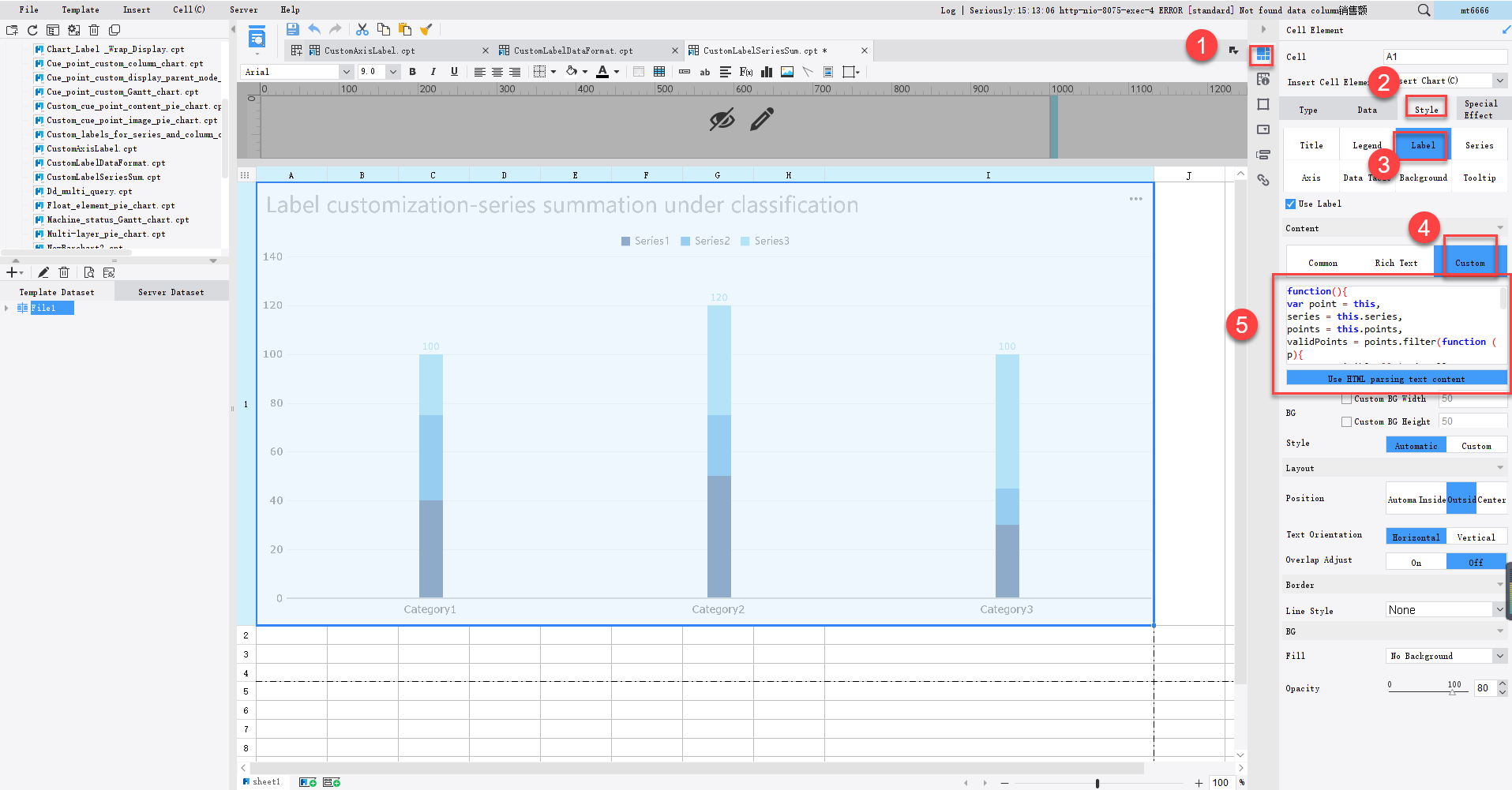The width and height of the screenshot is (1512, 790).
Task: Expand the Layout section
Action: [x=1499, y=468]
